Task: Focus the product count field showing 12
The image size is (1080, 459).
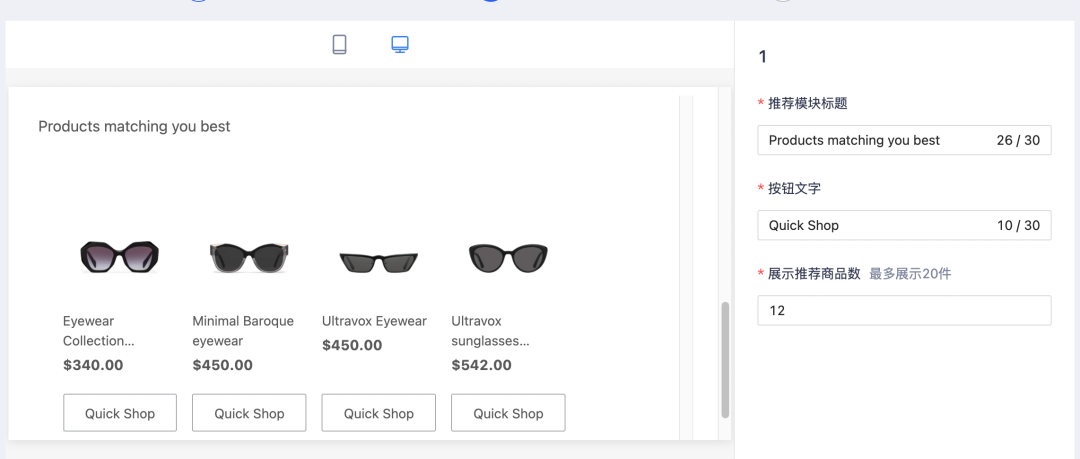Action: 904,310
